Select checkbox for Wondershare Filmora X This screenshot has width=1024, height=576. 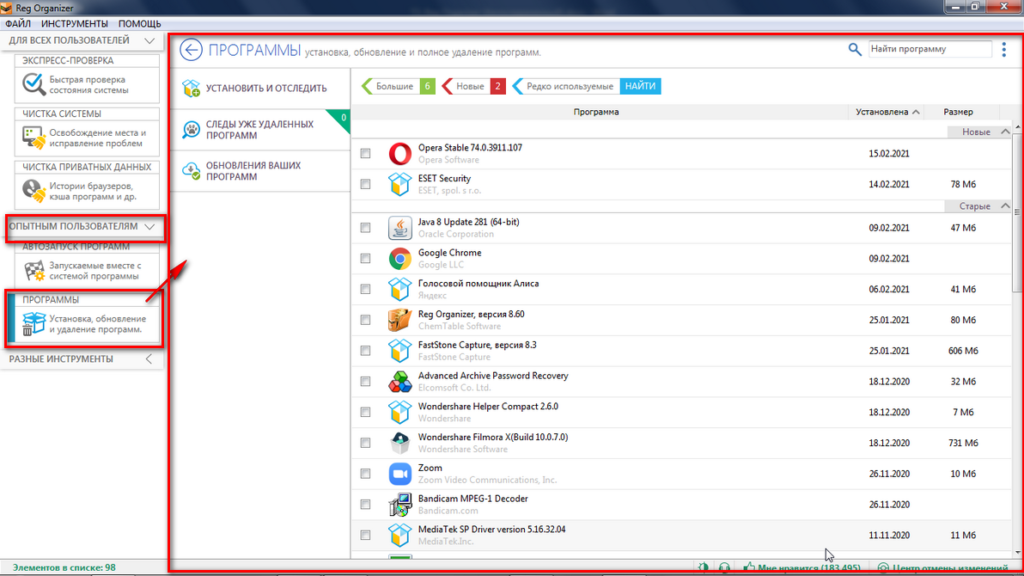pos(365,443)
